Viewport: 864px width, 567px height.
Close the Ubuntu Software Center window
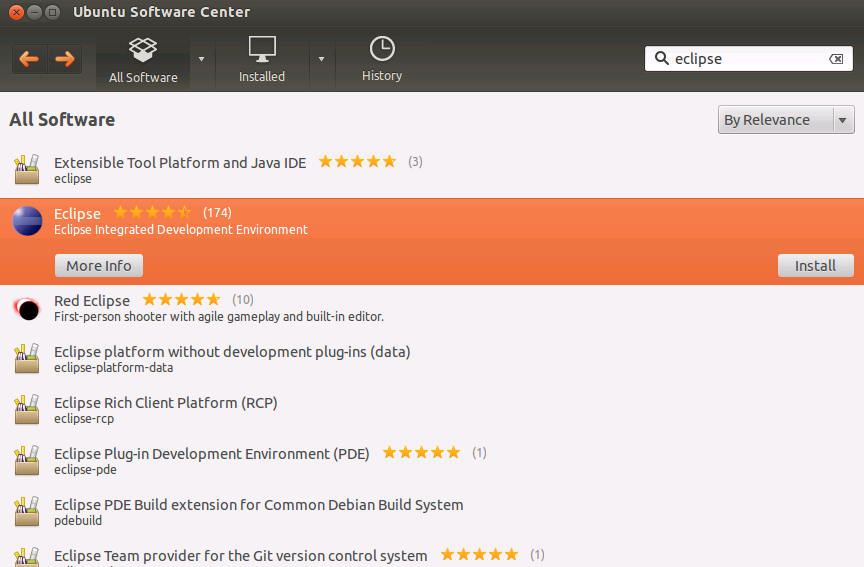click(x=17, y=12)
